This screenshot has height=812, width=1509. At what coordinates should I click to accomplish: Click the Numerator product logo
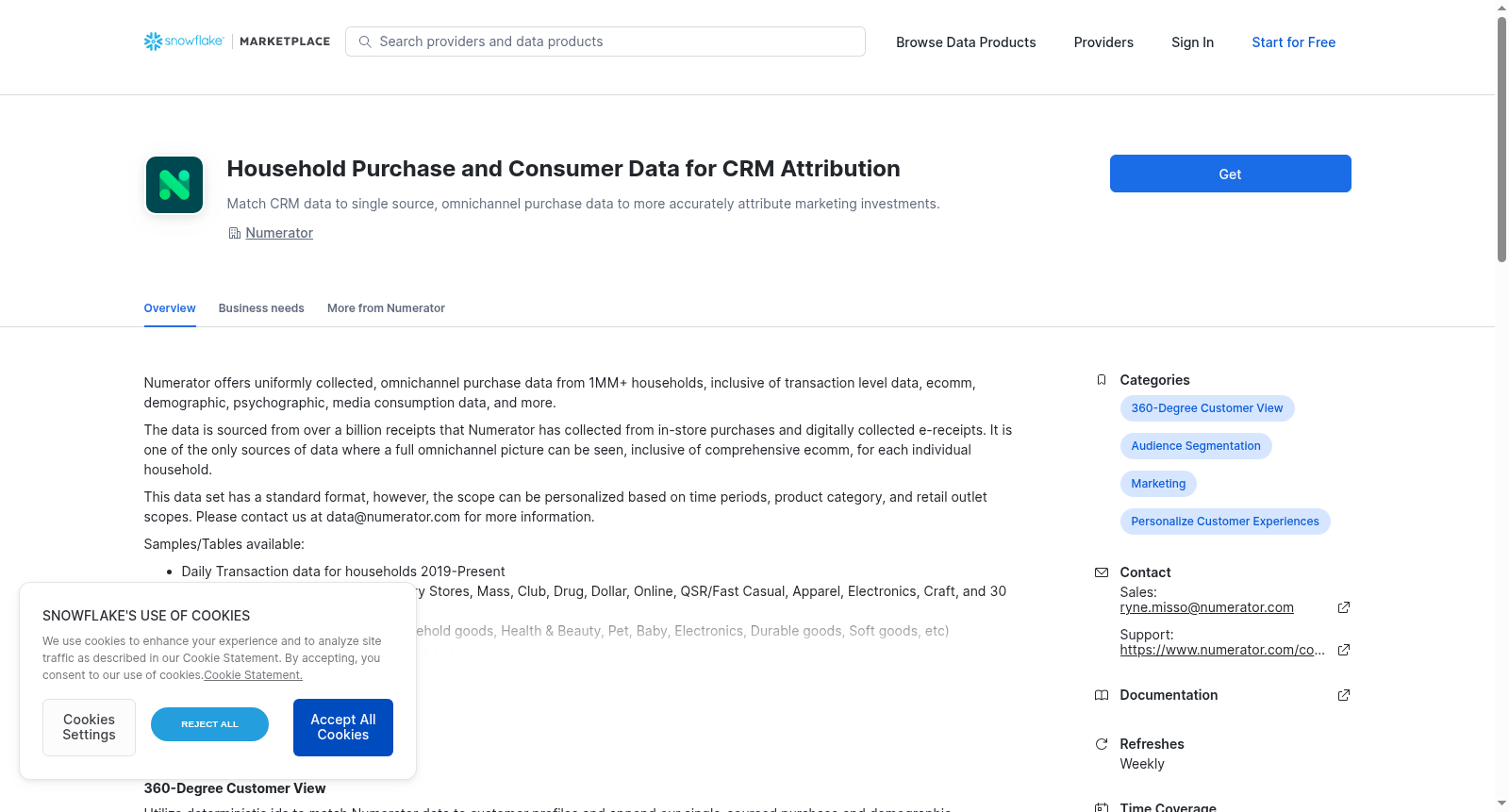[x=174, y=185]
